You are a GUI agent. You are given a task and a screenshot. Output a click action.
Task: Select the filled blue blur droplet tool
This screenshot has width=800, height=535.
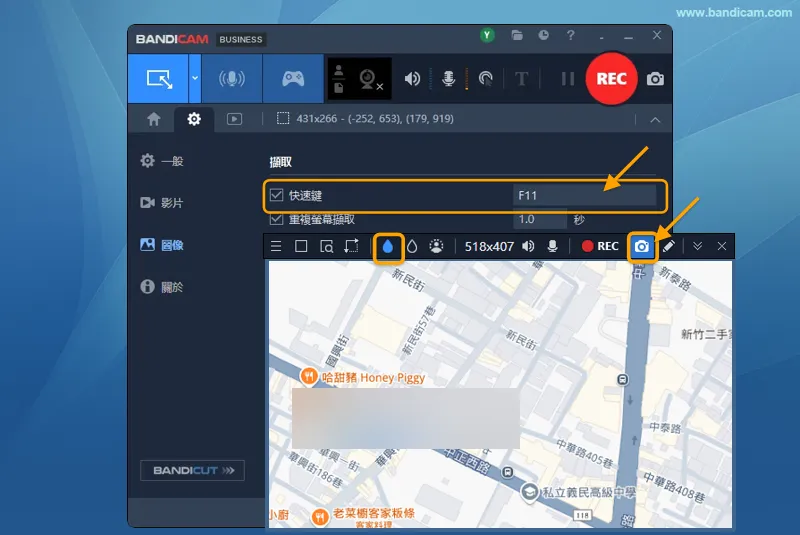click(388, 247)
